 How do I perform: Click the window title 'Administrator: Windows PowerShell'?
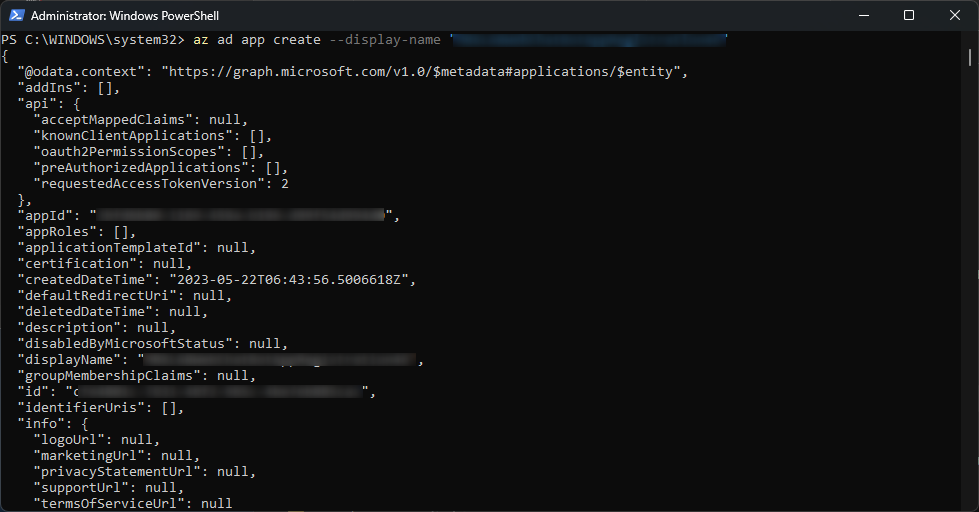[x=125, y=16]
